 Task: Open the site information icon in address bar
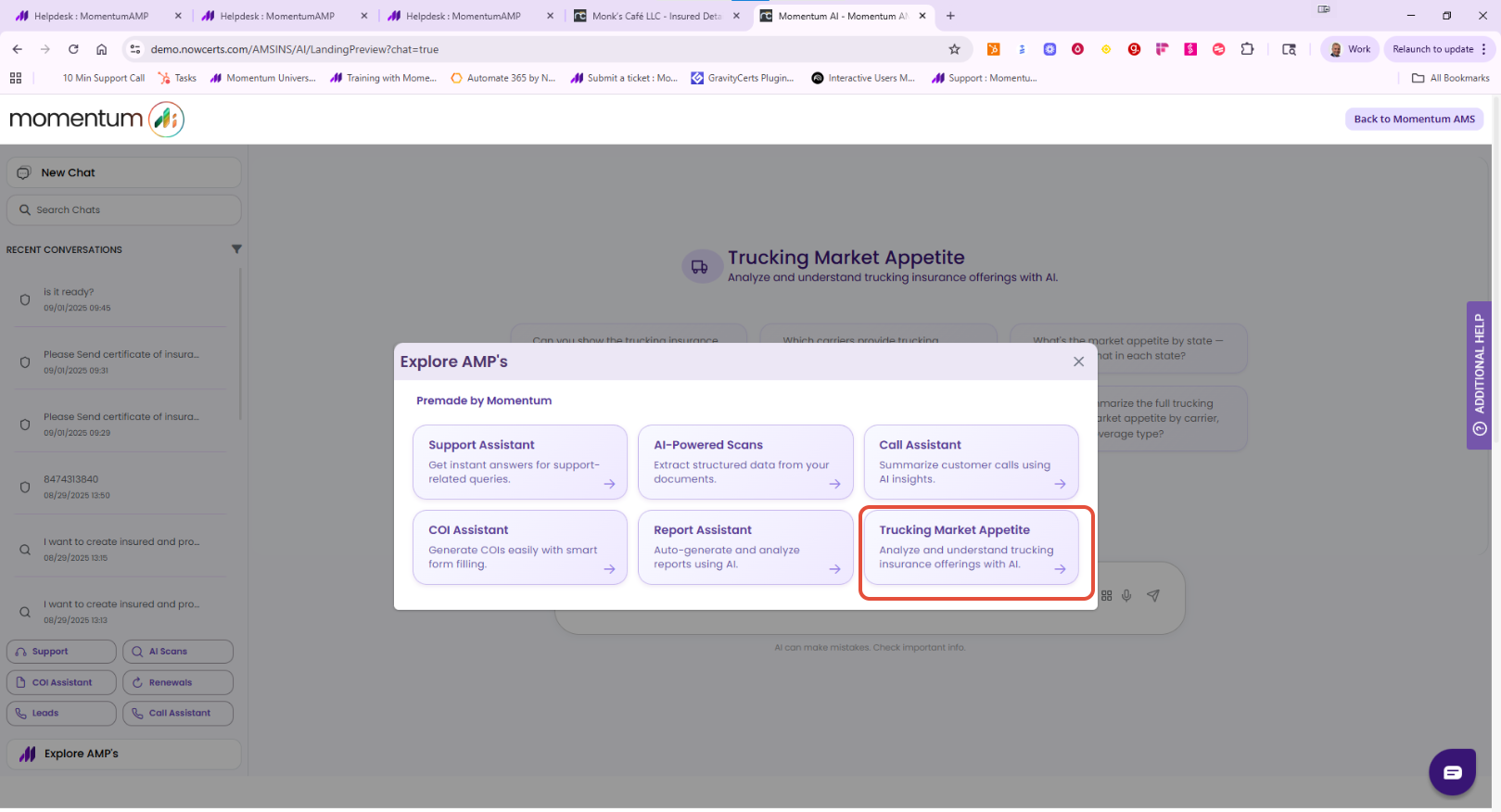(x=134, y=49)
